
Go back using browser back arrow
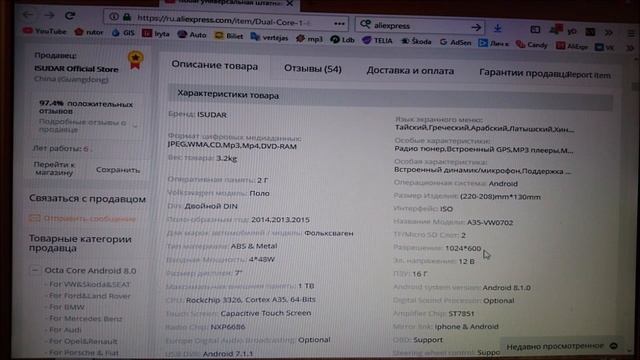click(x=28, y=15)
